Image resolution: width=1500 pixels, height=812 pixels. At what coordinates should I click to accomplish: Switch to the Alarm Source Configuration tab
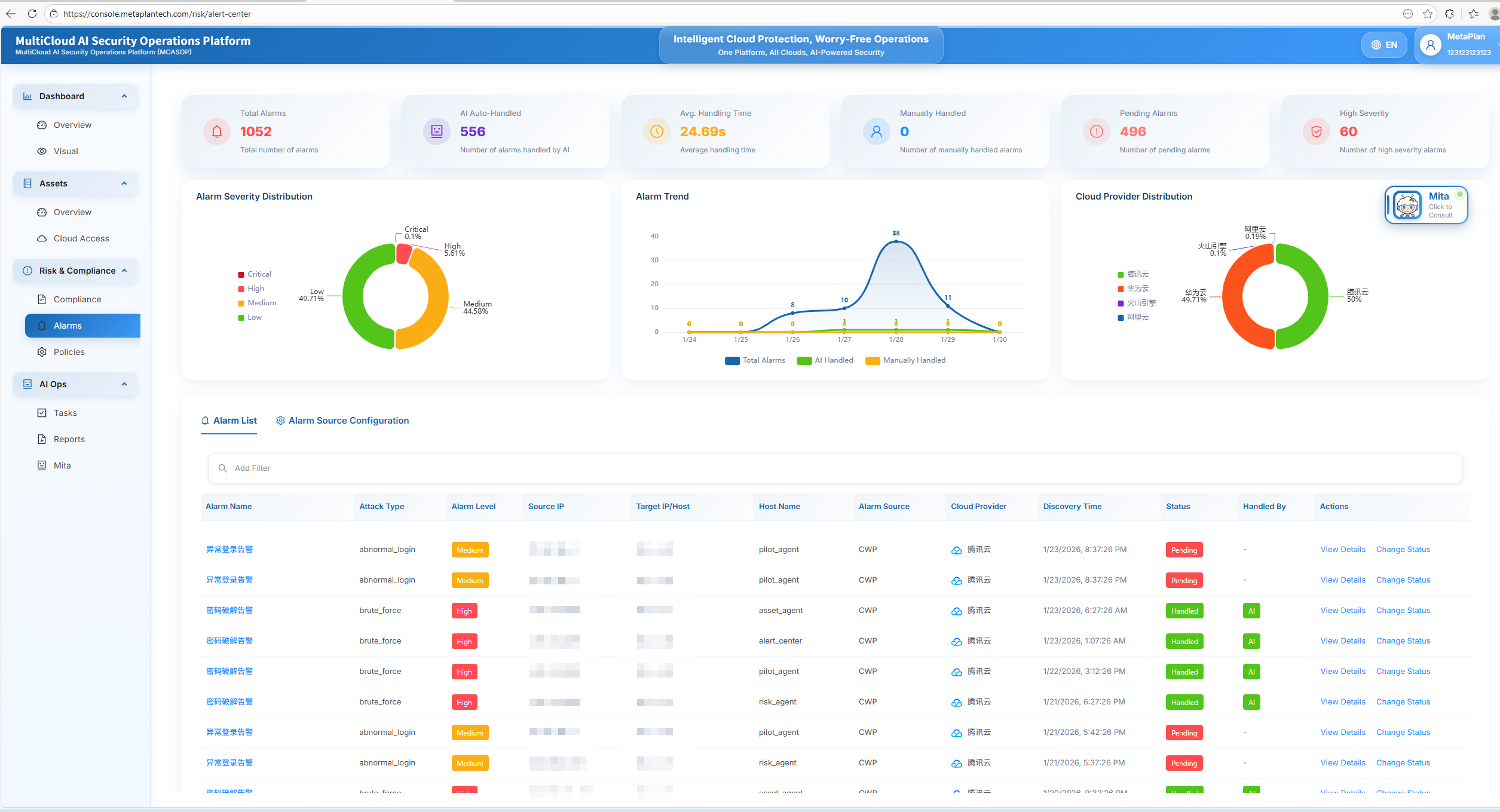(342, 420)
